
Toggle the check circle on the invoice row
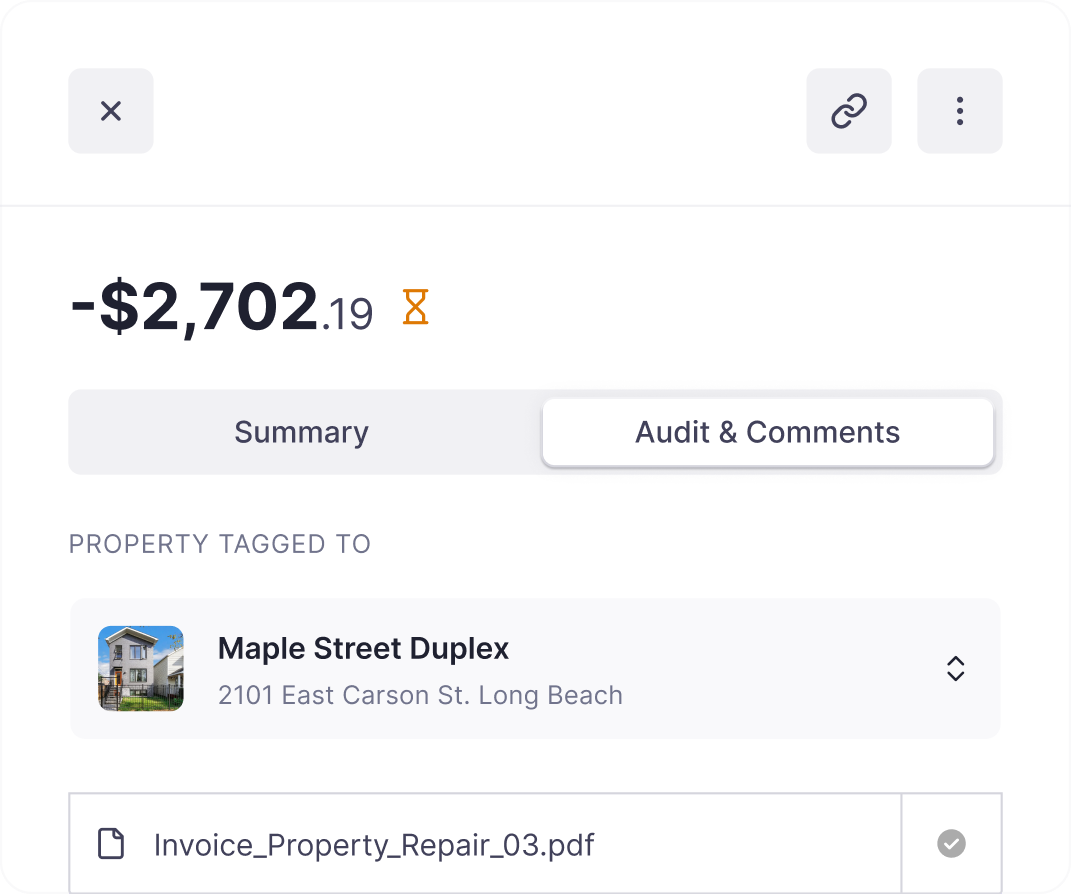951,843
